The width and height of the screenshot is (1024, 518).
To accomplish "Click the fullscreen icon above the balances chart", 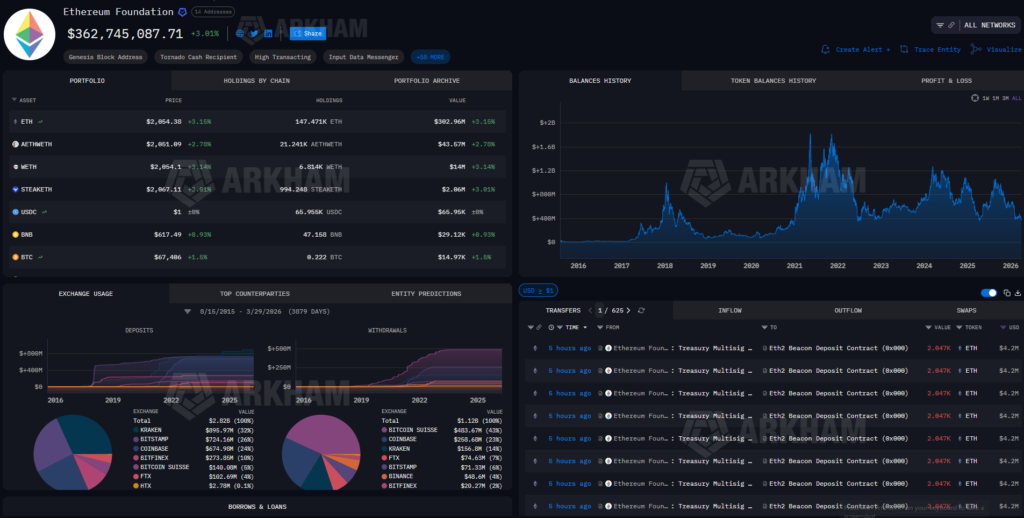I will tap(975, 98).
